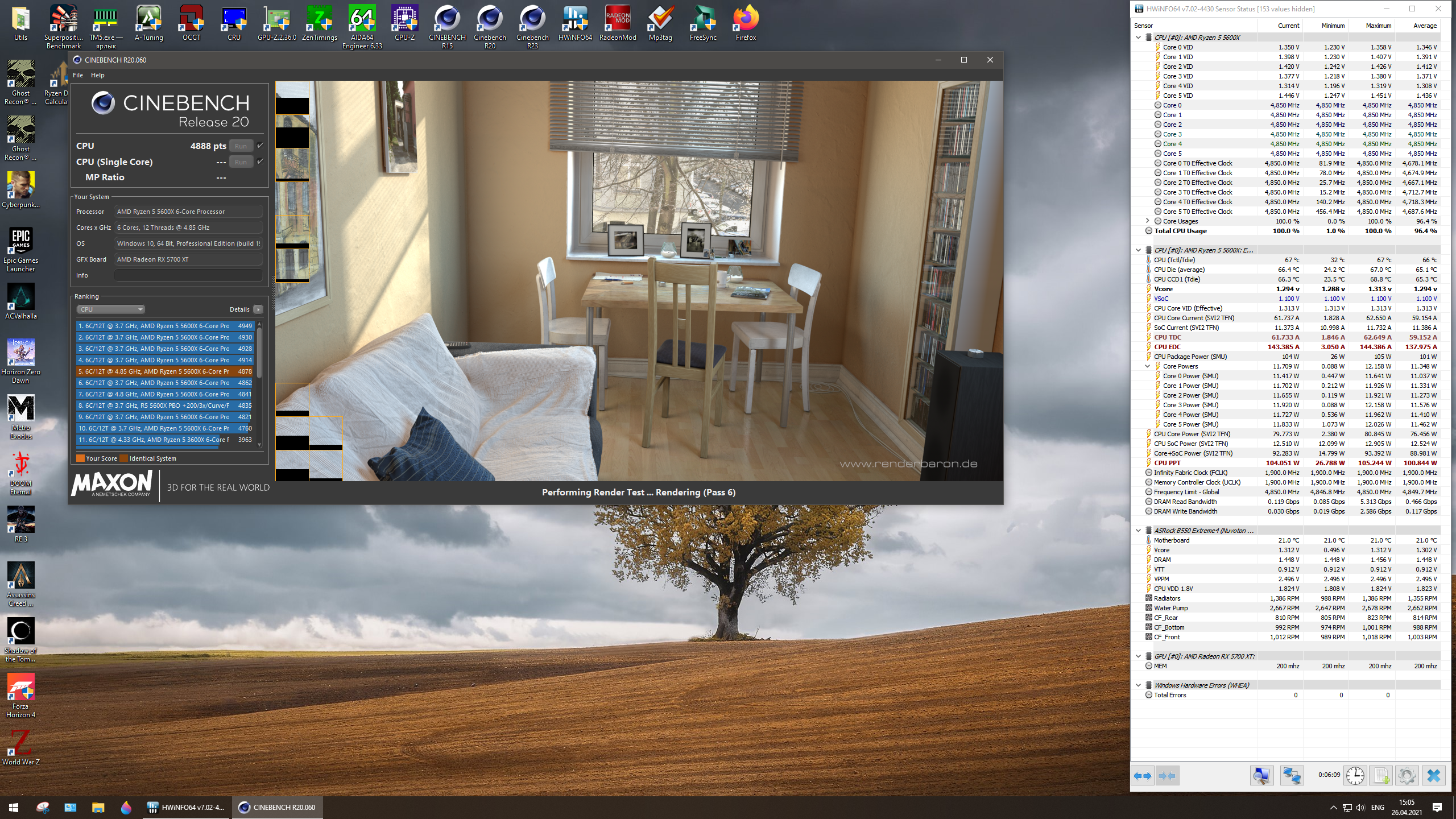Toggle the checkbox next to the CPU test
The height and width of the screenshot is (819, 1456).
[260, 146]
